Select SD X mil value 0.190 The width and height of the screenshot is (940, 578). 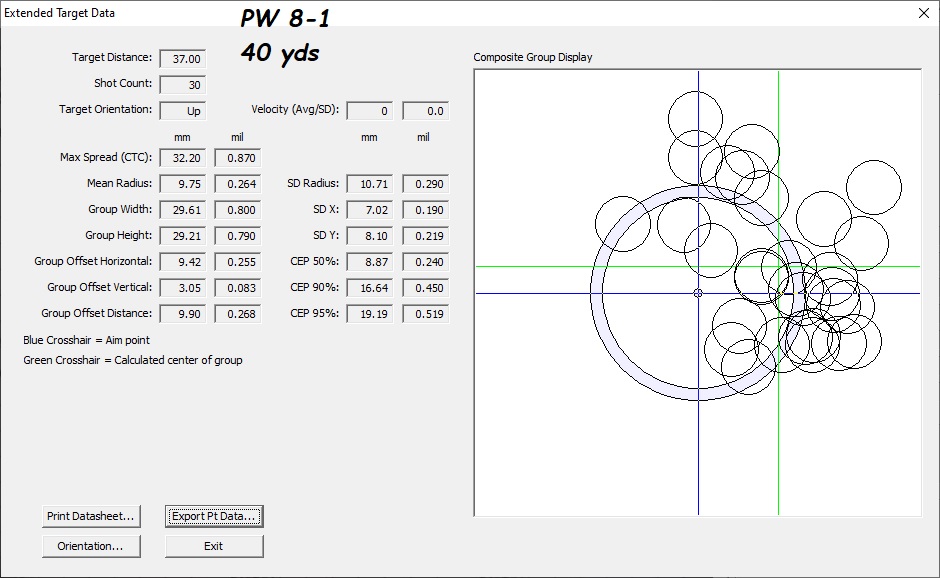tap(426, 210)
